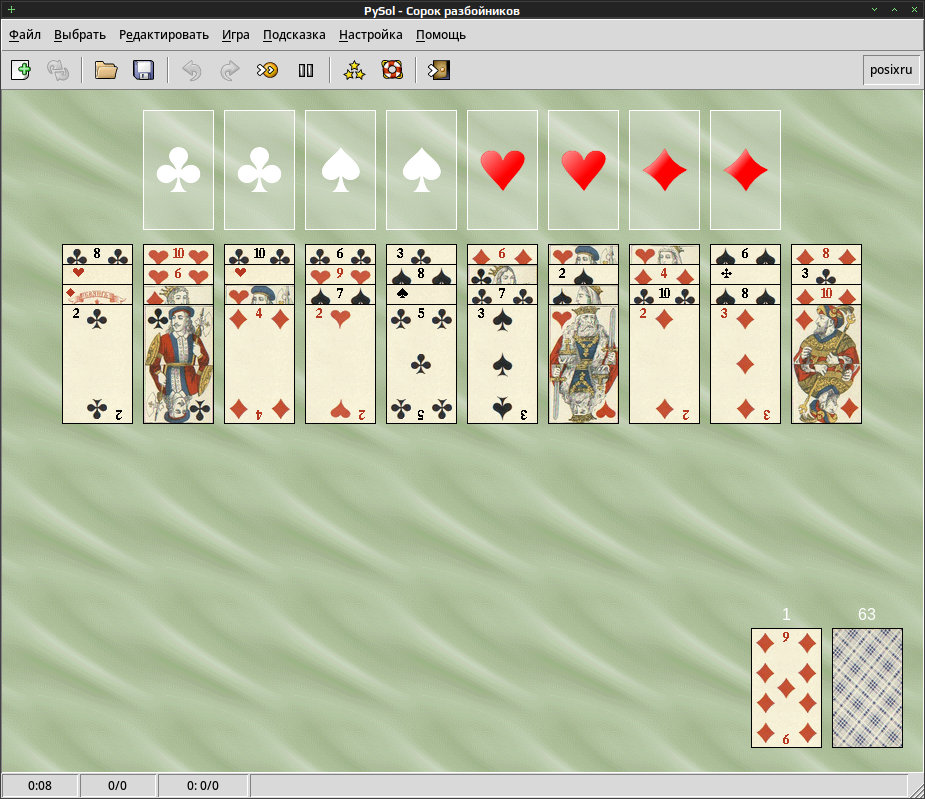Open the Настройка menu

(370, 35)
